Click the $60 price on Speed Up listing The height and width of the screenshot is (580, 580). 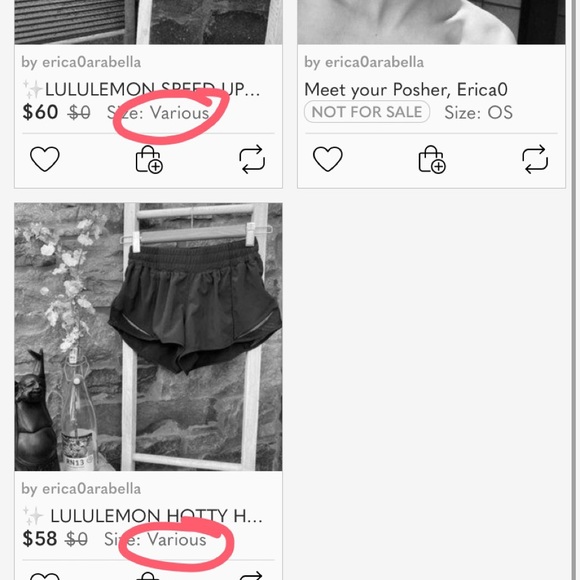coord(40,112)
